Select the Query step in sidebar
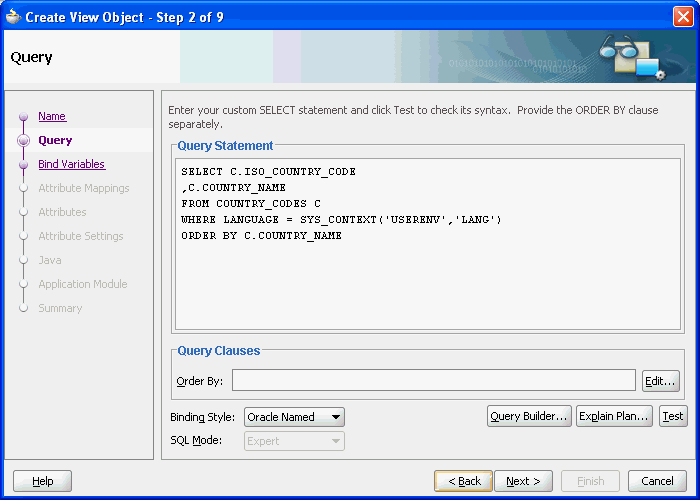 point(55,140)
